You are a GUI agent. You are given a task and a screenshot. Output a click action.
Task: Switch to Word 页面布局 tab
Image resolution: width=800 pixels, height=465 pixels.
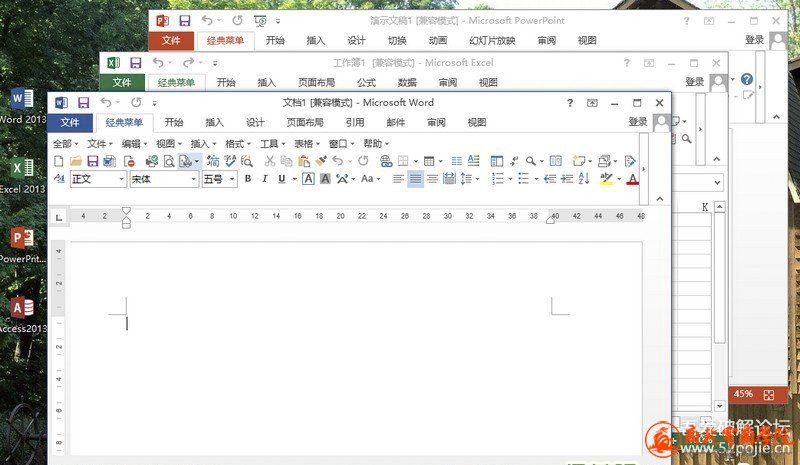(305, 123)
